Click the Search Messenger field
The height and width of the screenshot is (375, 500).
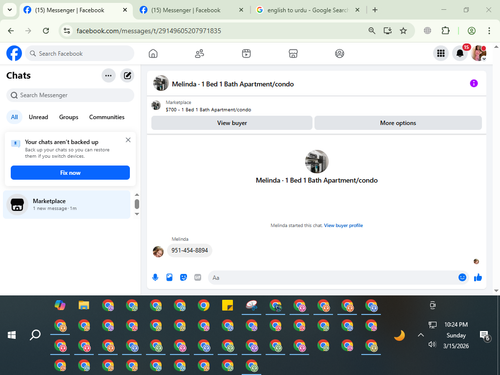tap(70, 95)
